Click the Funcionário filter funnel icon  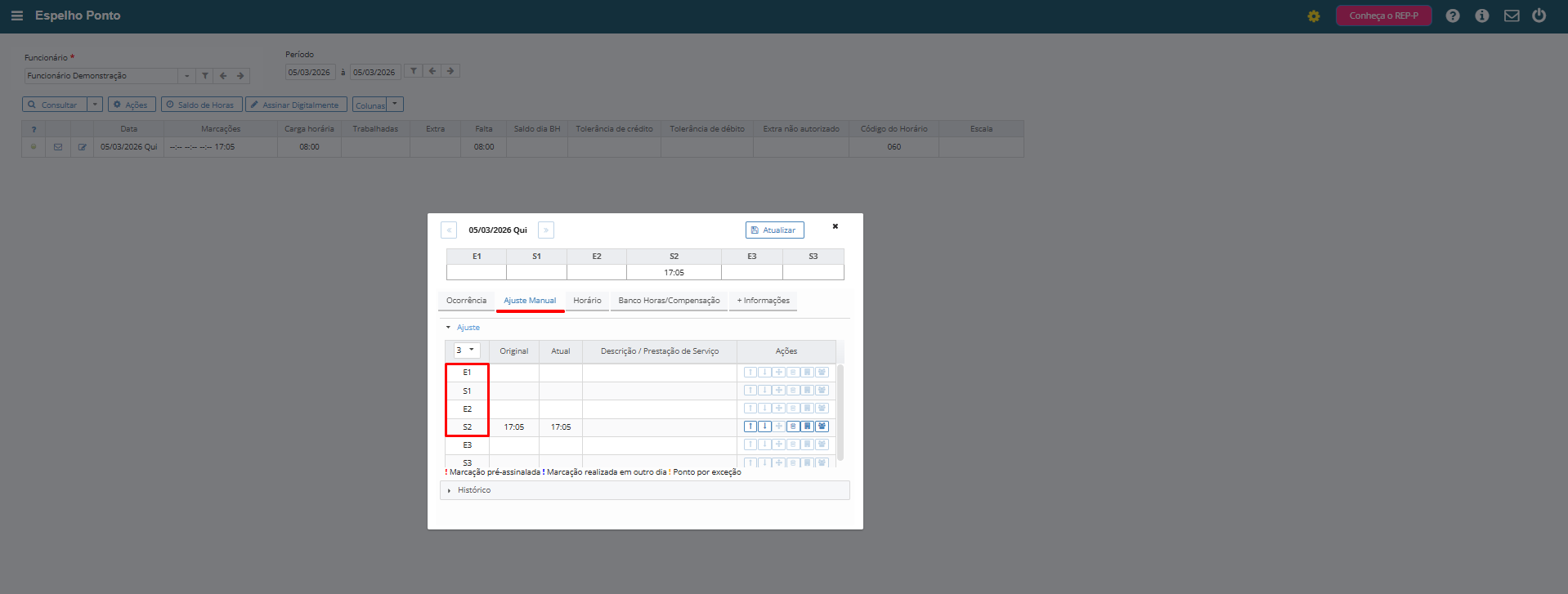(x=205, y=76)
